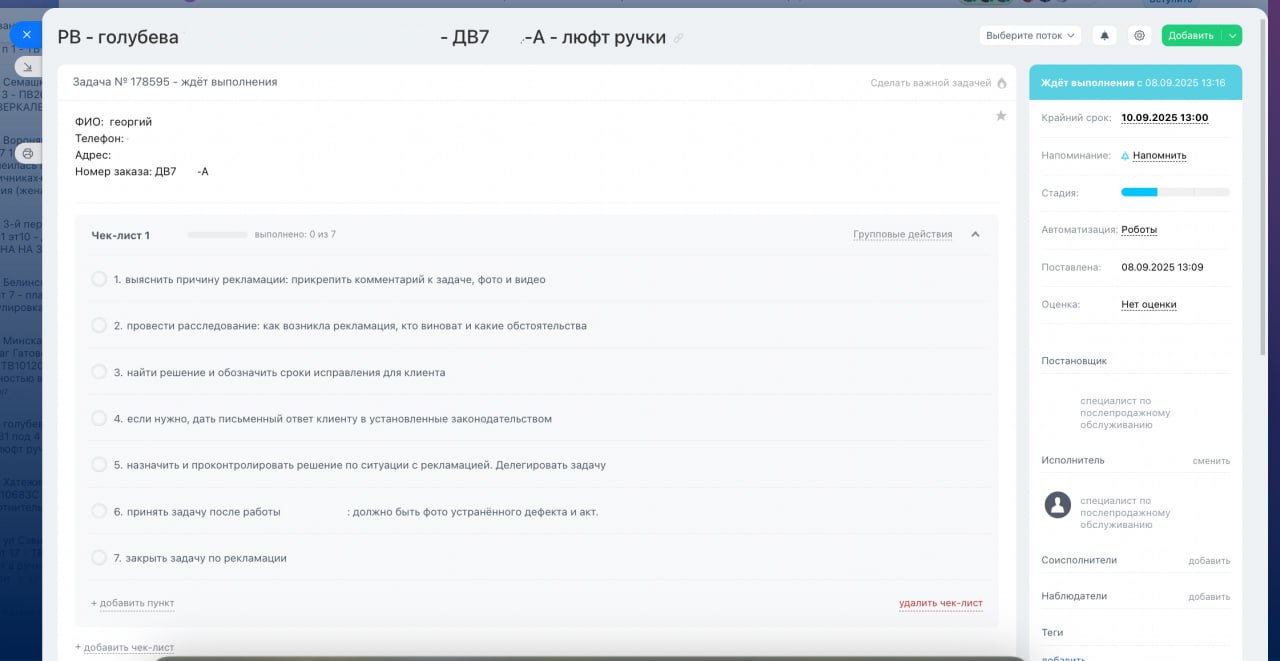Image resolution: width=1280 pixels, height=661 pixels.
Task: Click the print icon on left edge
Action: click(x=27, y=153)
